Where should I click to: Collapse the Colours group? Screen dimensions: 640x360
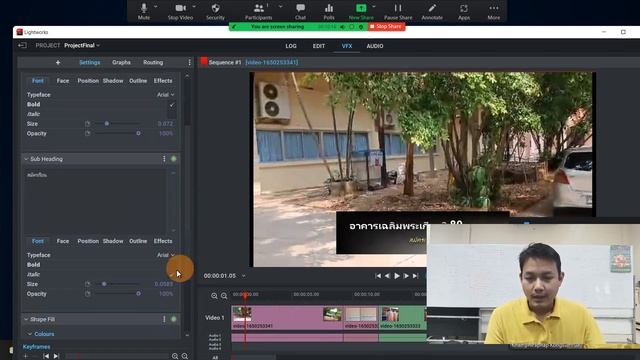coord(30,334)
